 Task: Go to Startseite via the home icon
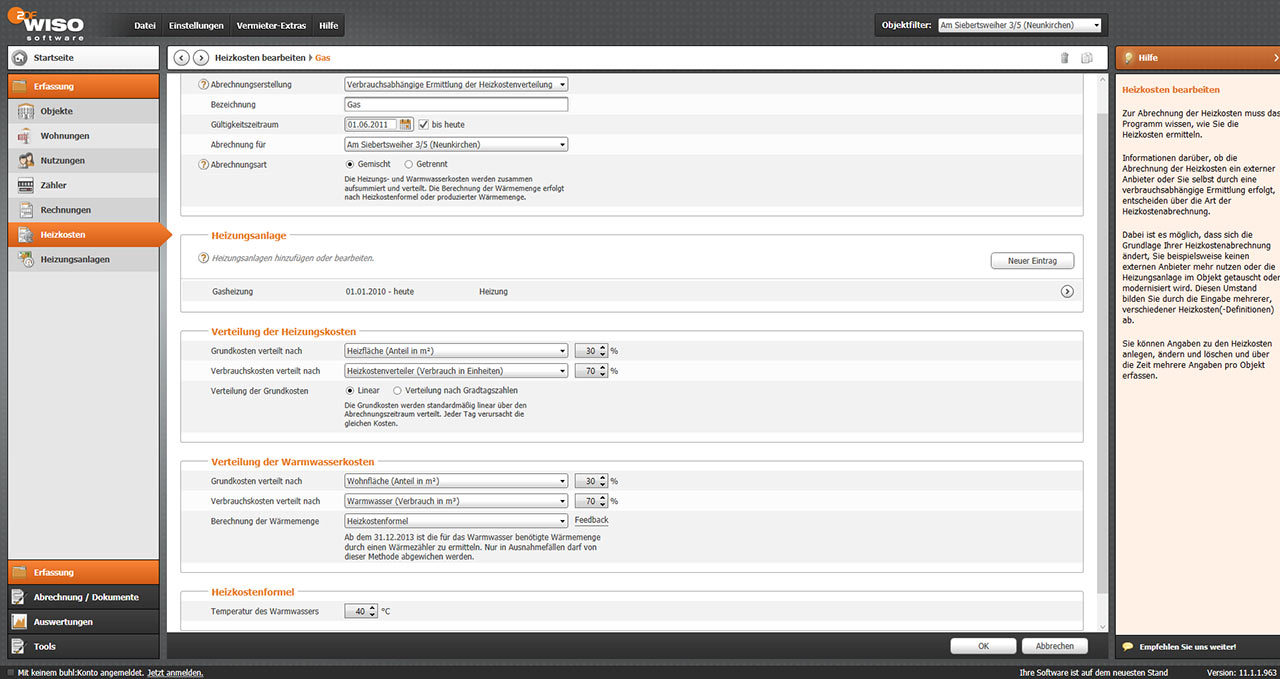(x=19, y=58)
